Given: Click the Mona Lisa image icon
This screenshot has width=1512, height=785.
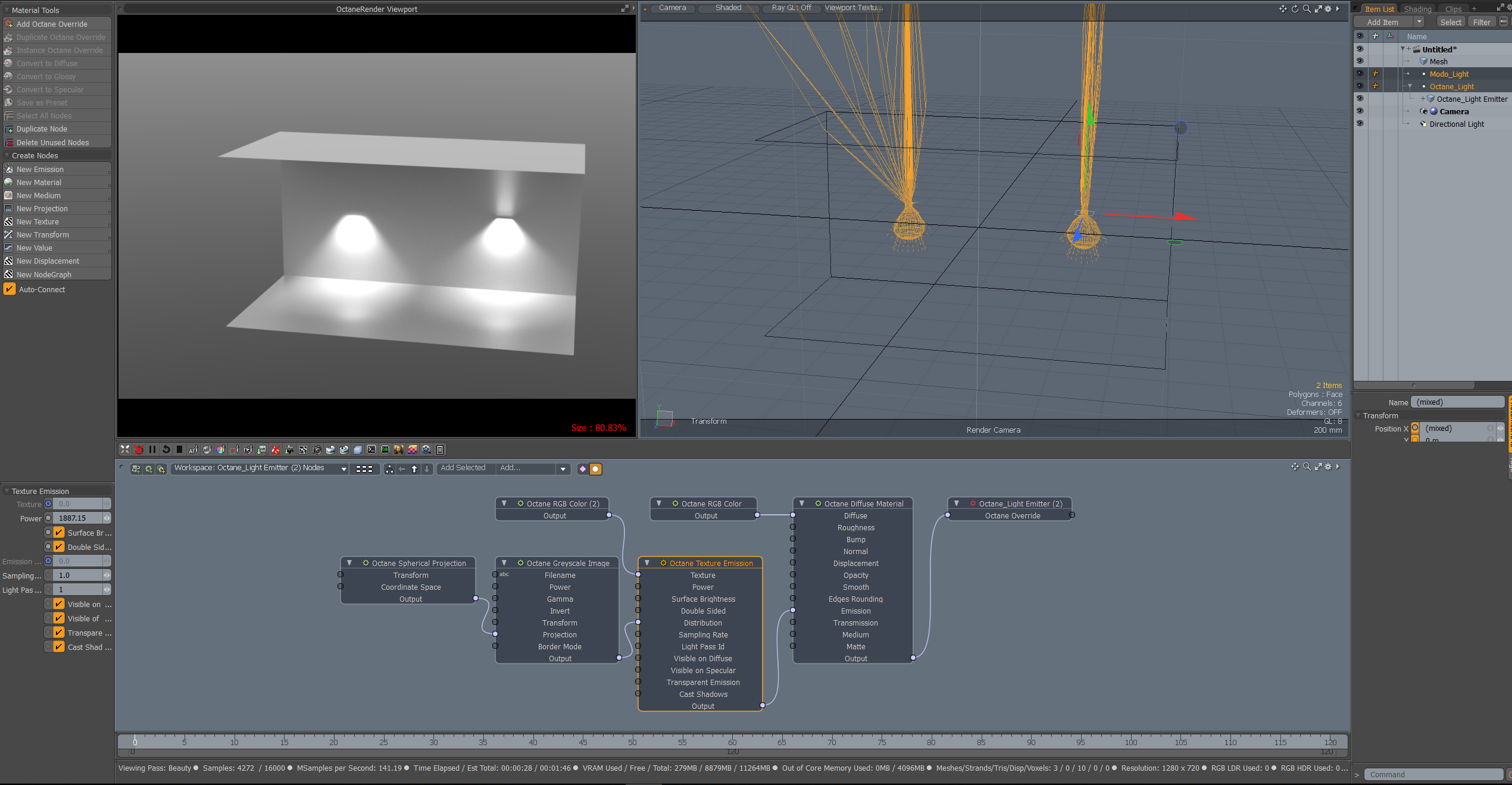Looking at the screenshot, I should (x=398, y=450).
